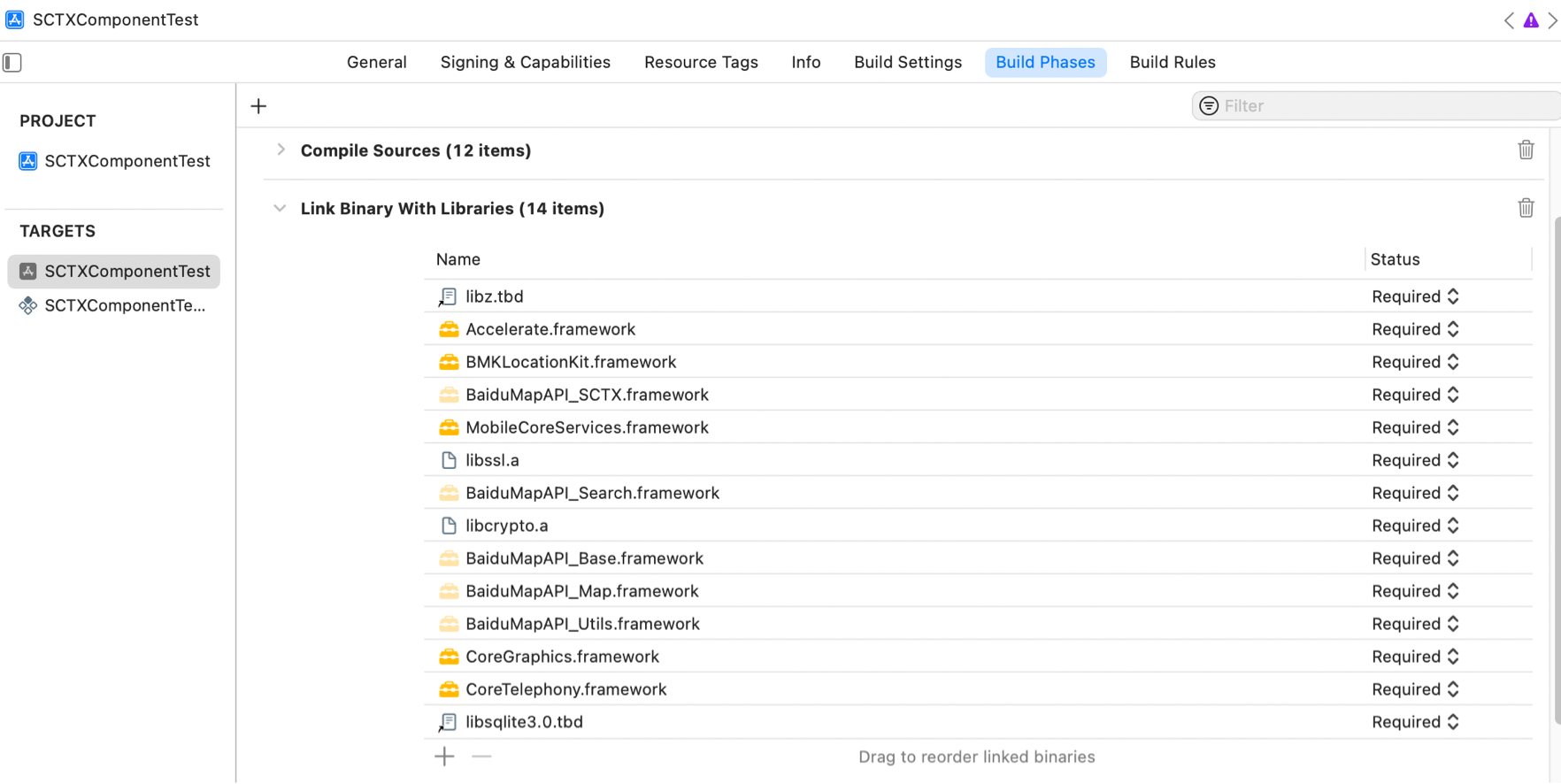The width and height of the screenshot is (1561, 784).
Task: Navigate back with left chevron arrow
Action: (x=1508, y=20)
